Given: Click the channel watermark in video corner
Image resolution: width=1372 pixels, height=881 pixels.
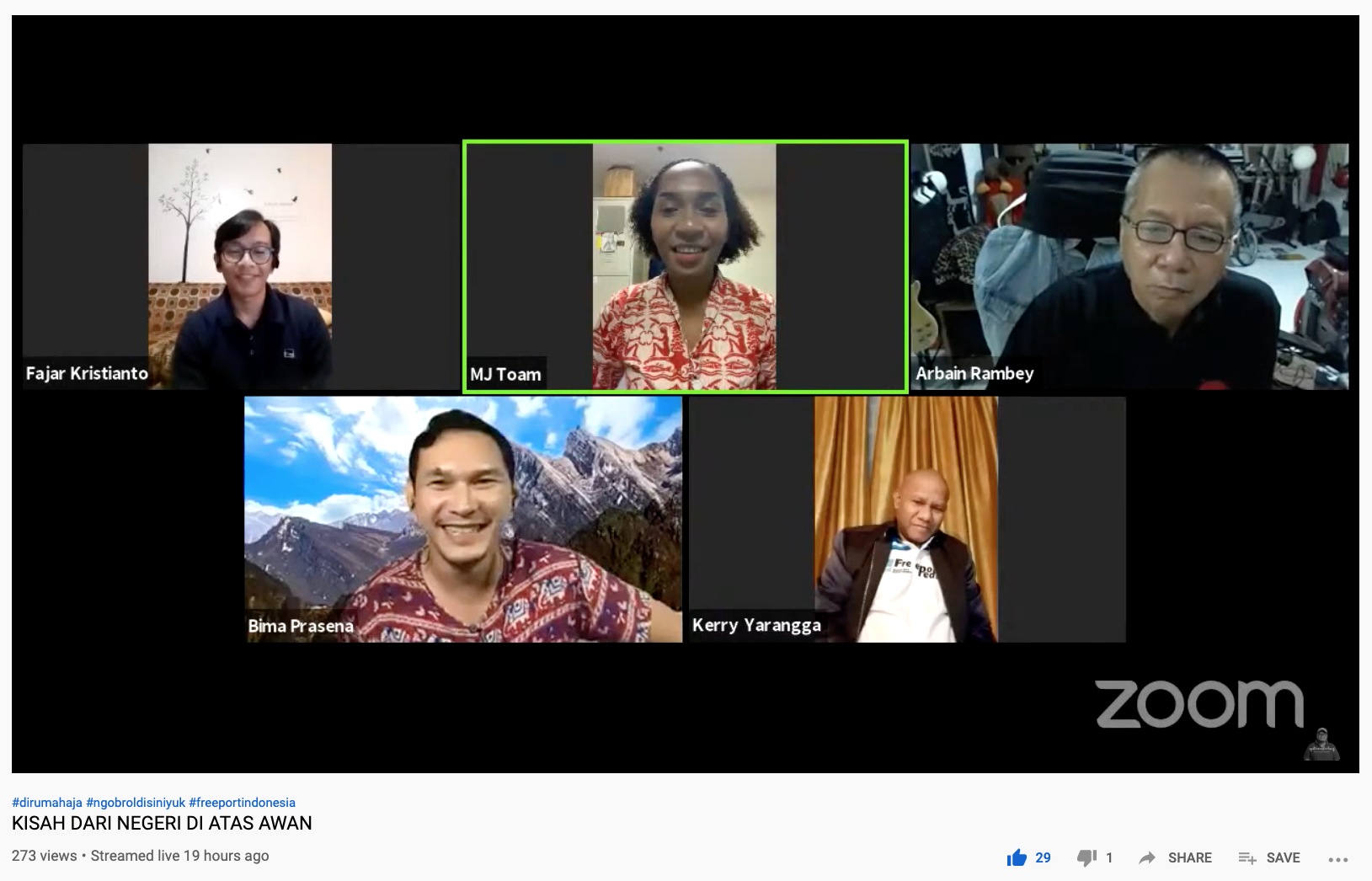Looking at the screenshot, I should tap(1321, 744).
